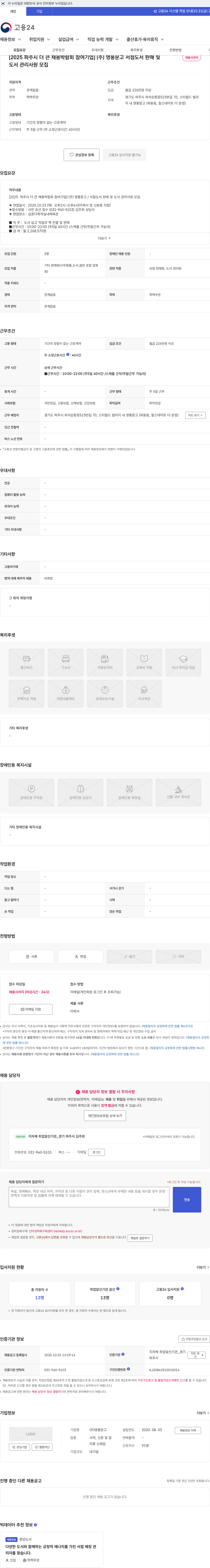Expand the 취업지원 menu
This screenshot has height=1568, width=210.
(40, 40)
